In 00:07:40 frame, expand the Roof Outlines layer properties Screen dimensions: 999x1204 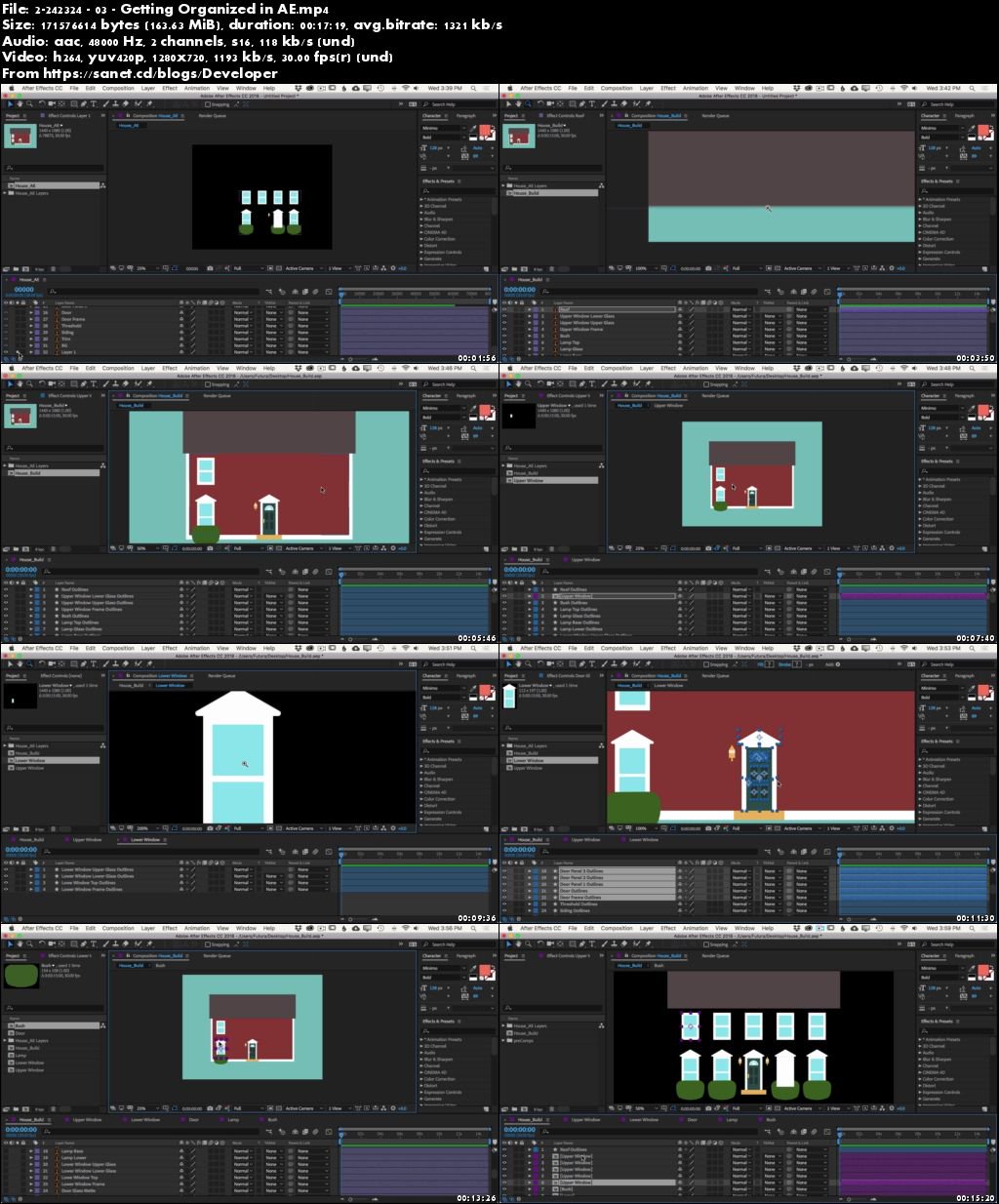point(529,589)
